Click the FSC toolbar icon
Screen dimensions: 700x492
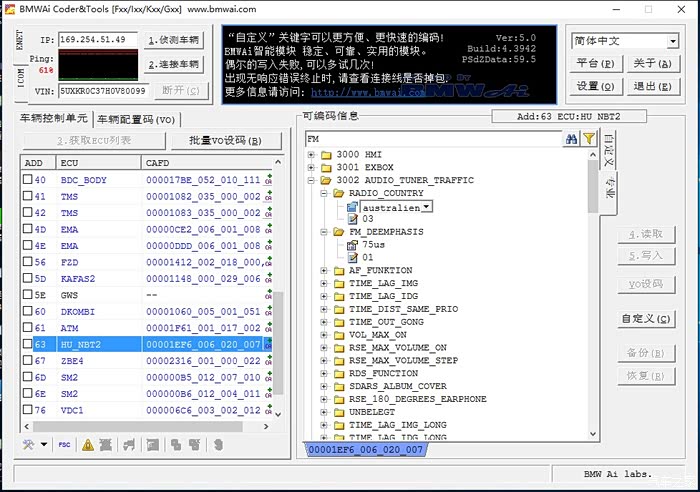coord(64,445)
